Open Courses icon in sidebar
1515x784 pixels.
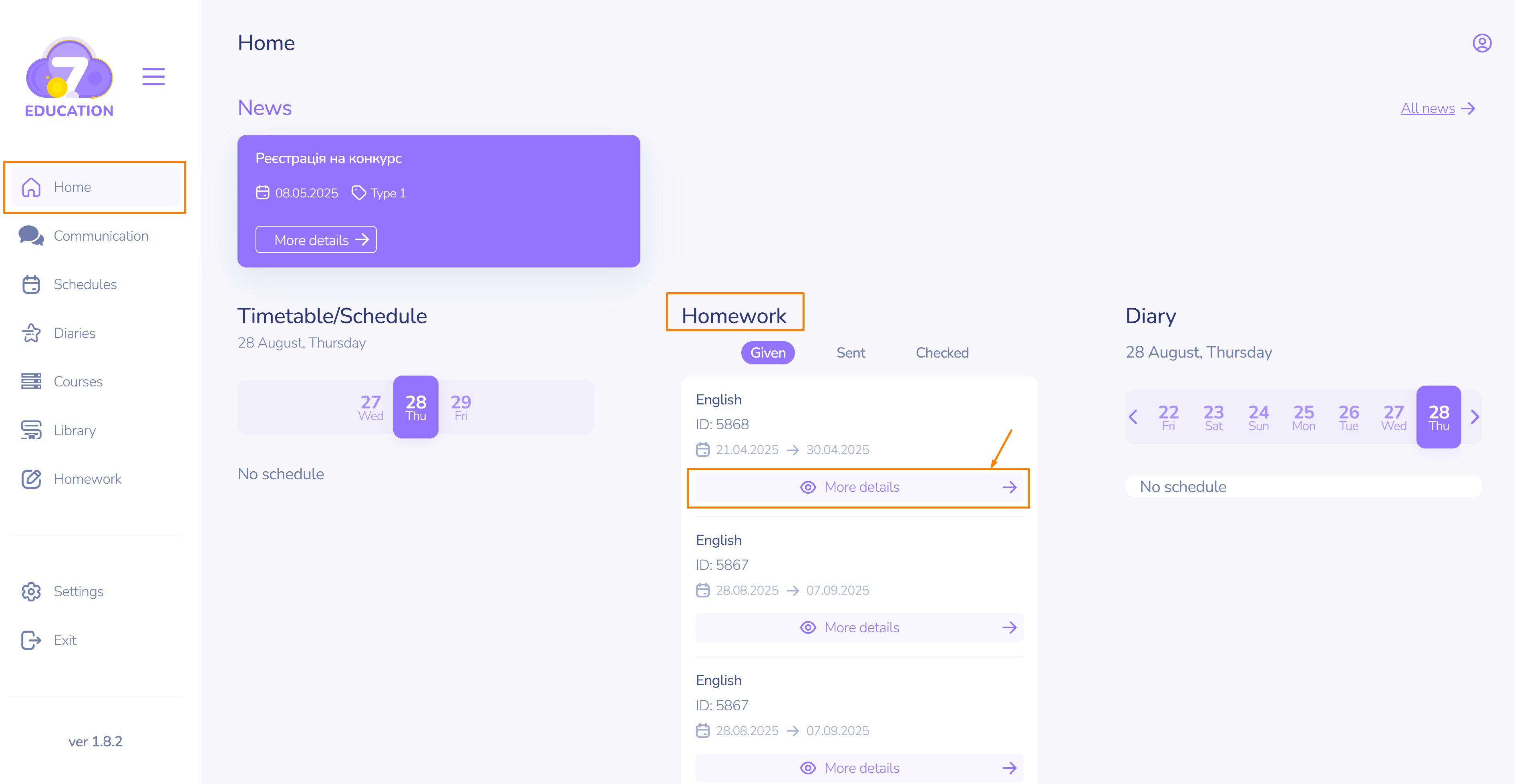coord(30,382)
